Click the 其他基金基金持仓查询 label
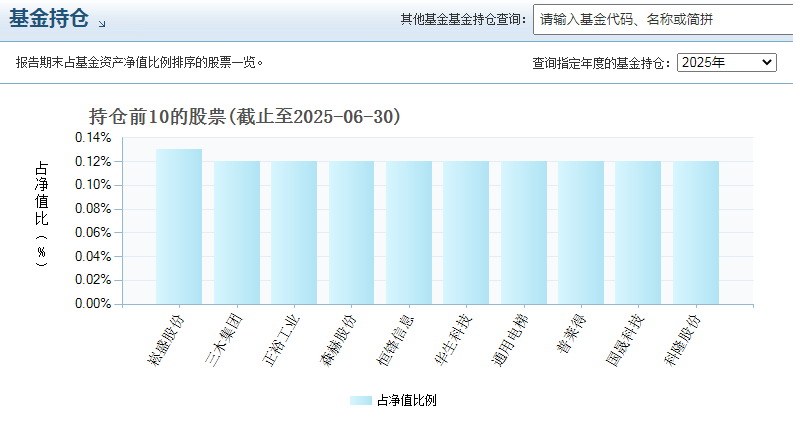Screen dimensions: 793x436 click(463, 19)
